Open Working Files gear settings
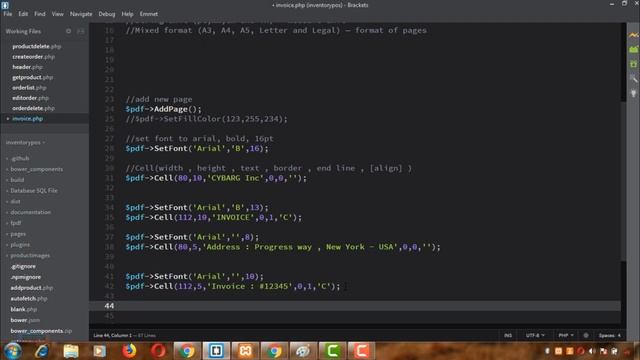This screenshot has width=640, height=360. point(68,31)
